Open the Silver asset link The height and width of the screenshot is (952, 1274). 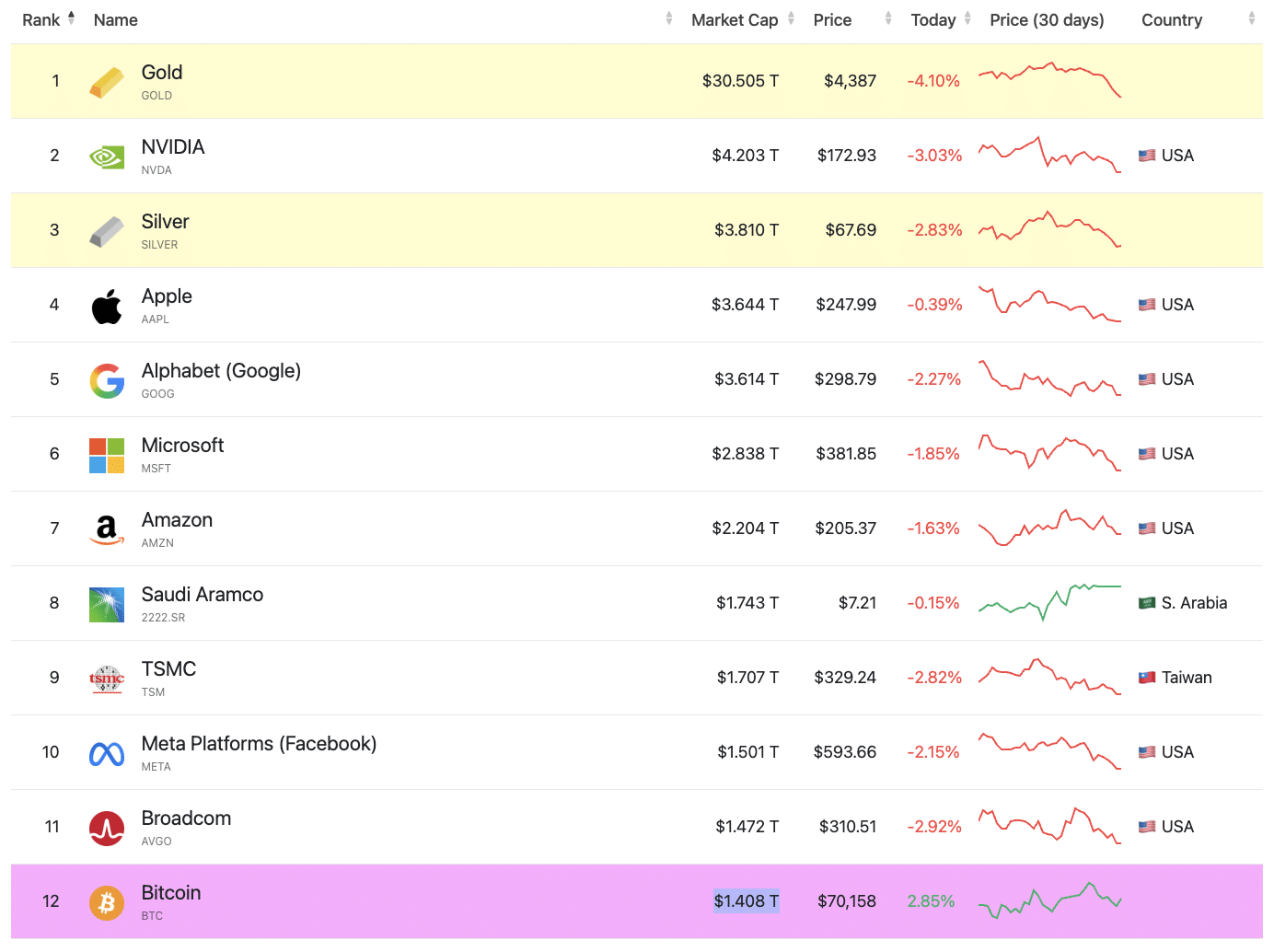(165, 222)
